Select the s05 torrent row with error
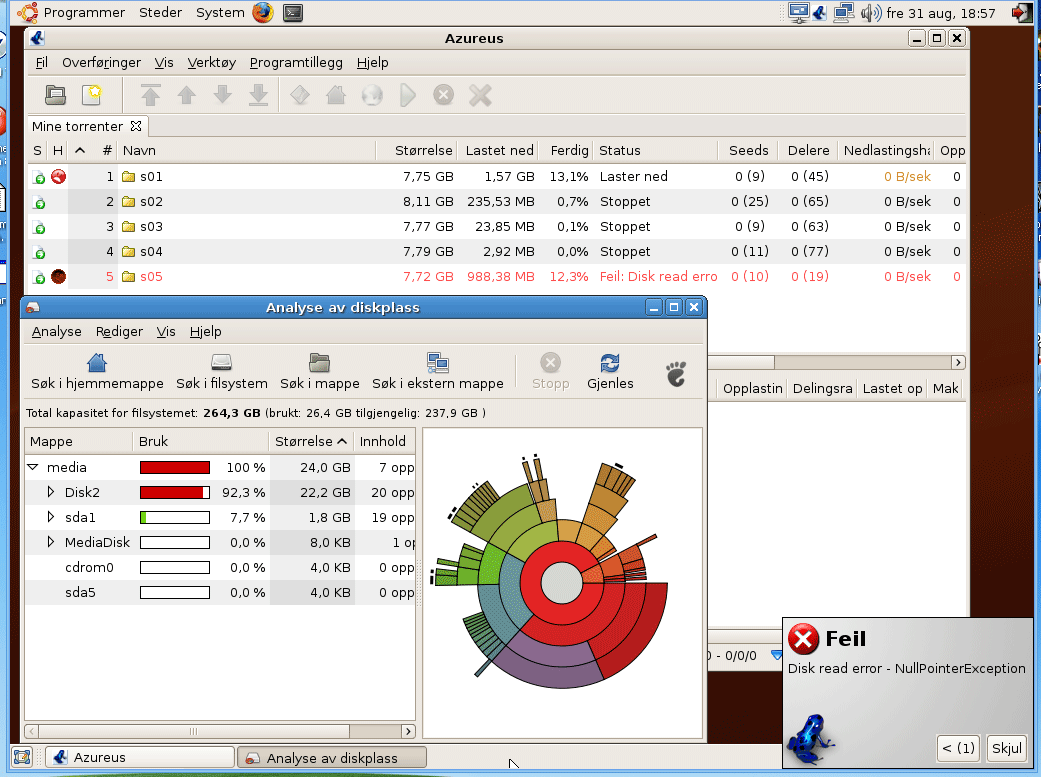The width and height of the screenshot is (1041, 777). pyautogui.click(x=497, y=276)
